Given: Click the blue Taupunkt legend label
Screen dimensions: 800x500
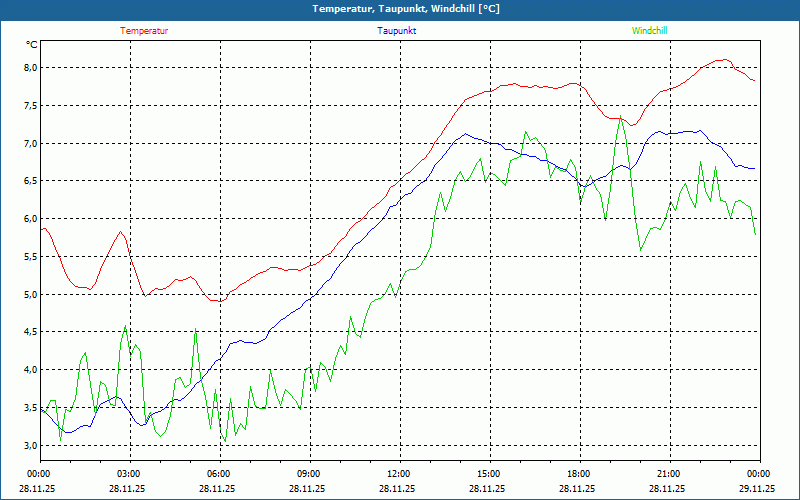Looking at the screenshot, I should pos(396,31).
